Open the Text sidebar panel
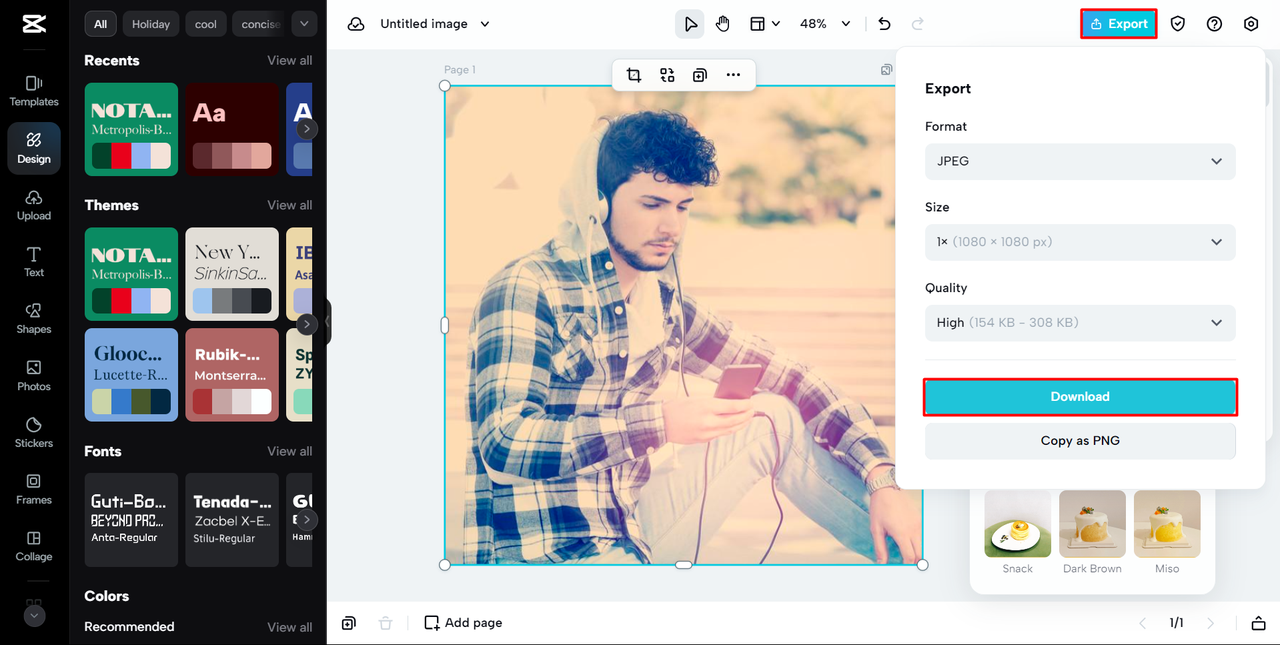Image resolution: width=1280 pixels, height=645 pixels. point(34,262)
